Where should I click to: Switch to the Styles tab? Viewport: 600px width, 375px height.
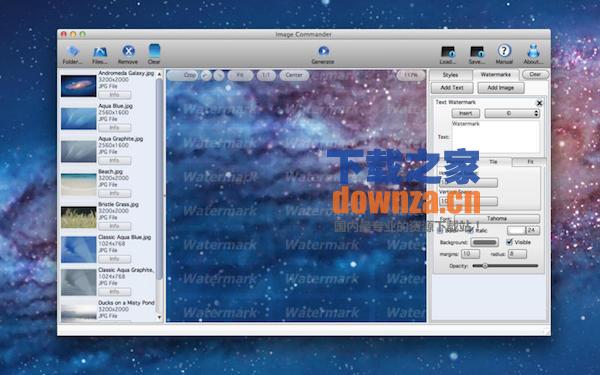[450, 75]
